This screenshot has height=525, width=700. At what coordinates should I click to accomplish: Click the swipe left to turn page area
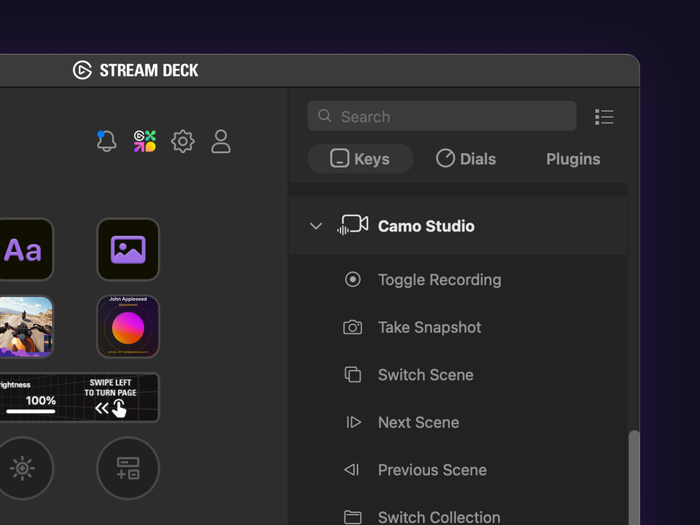pos(110,397)
